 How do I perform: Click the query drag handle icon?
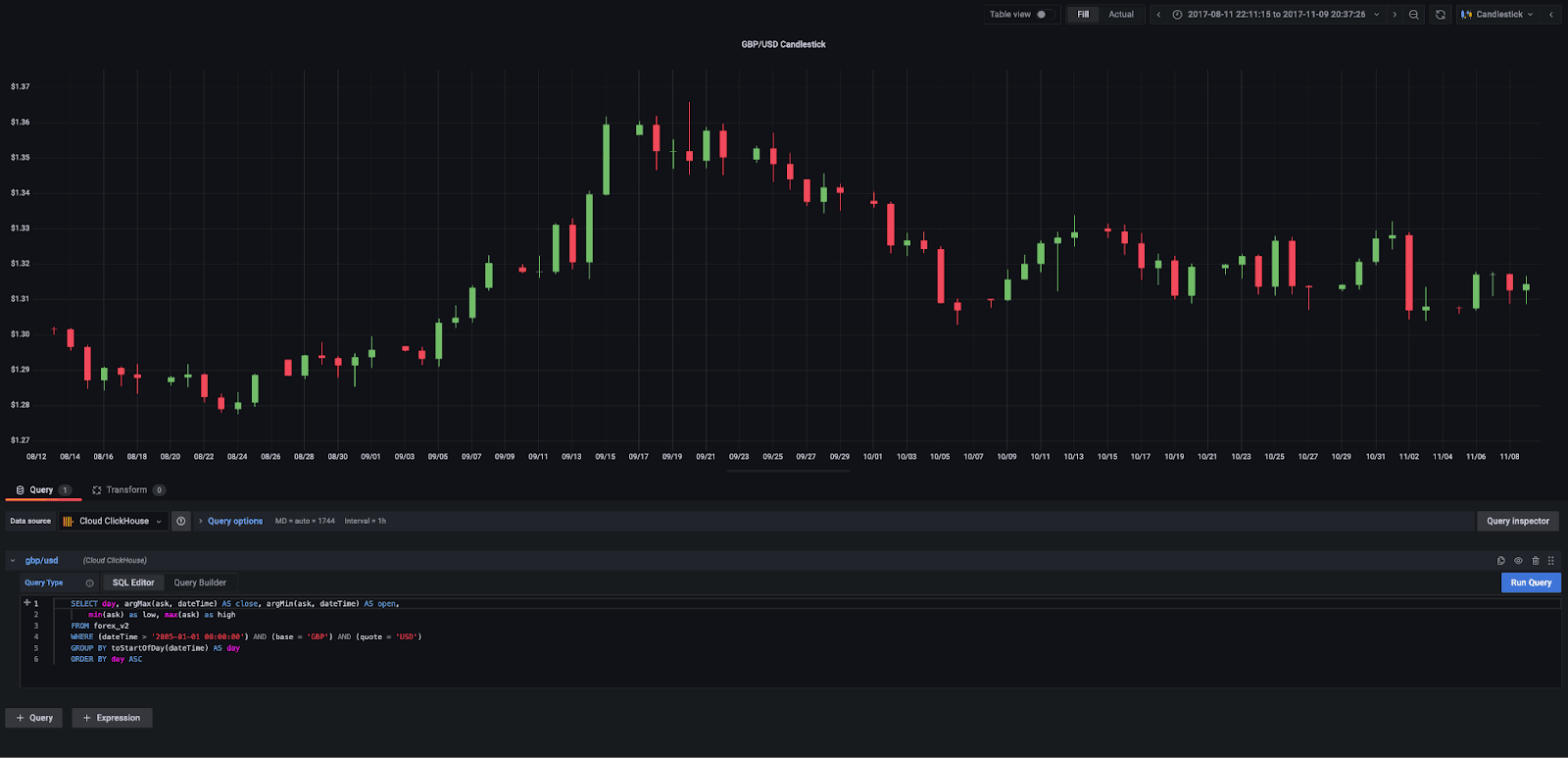click(1550, 561)
